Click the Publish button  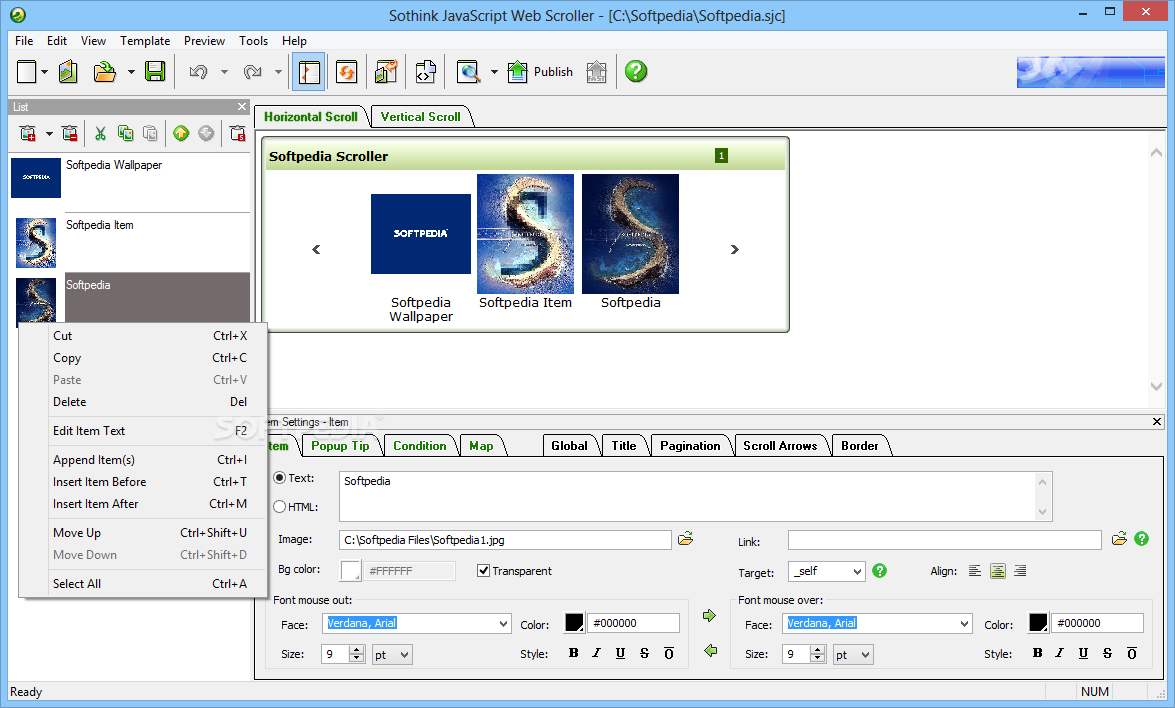pyautogui.click(x=540, y=72)
